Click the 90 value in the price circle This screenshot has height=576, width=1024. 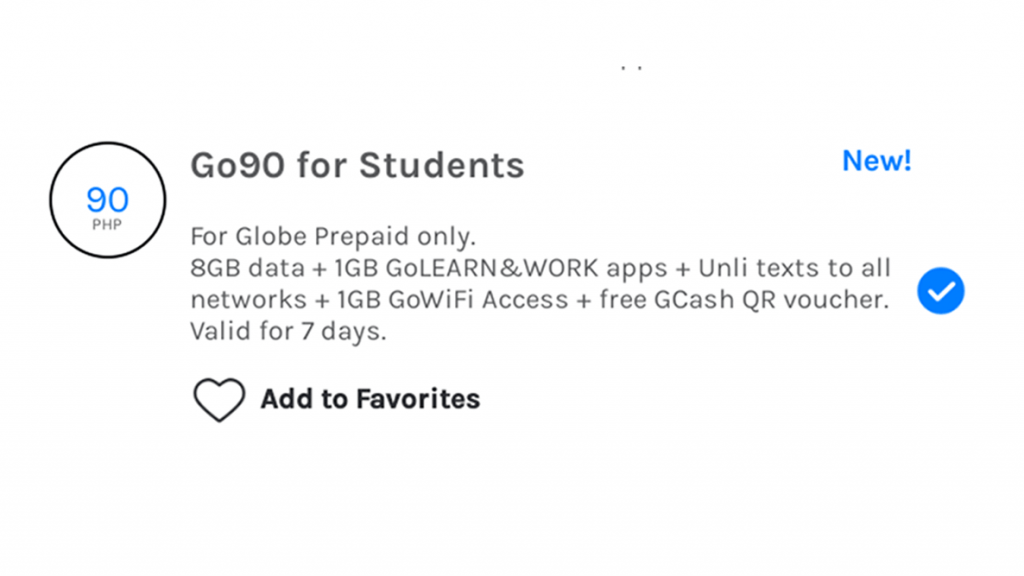tap(108, 197)
